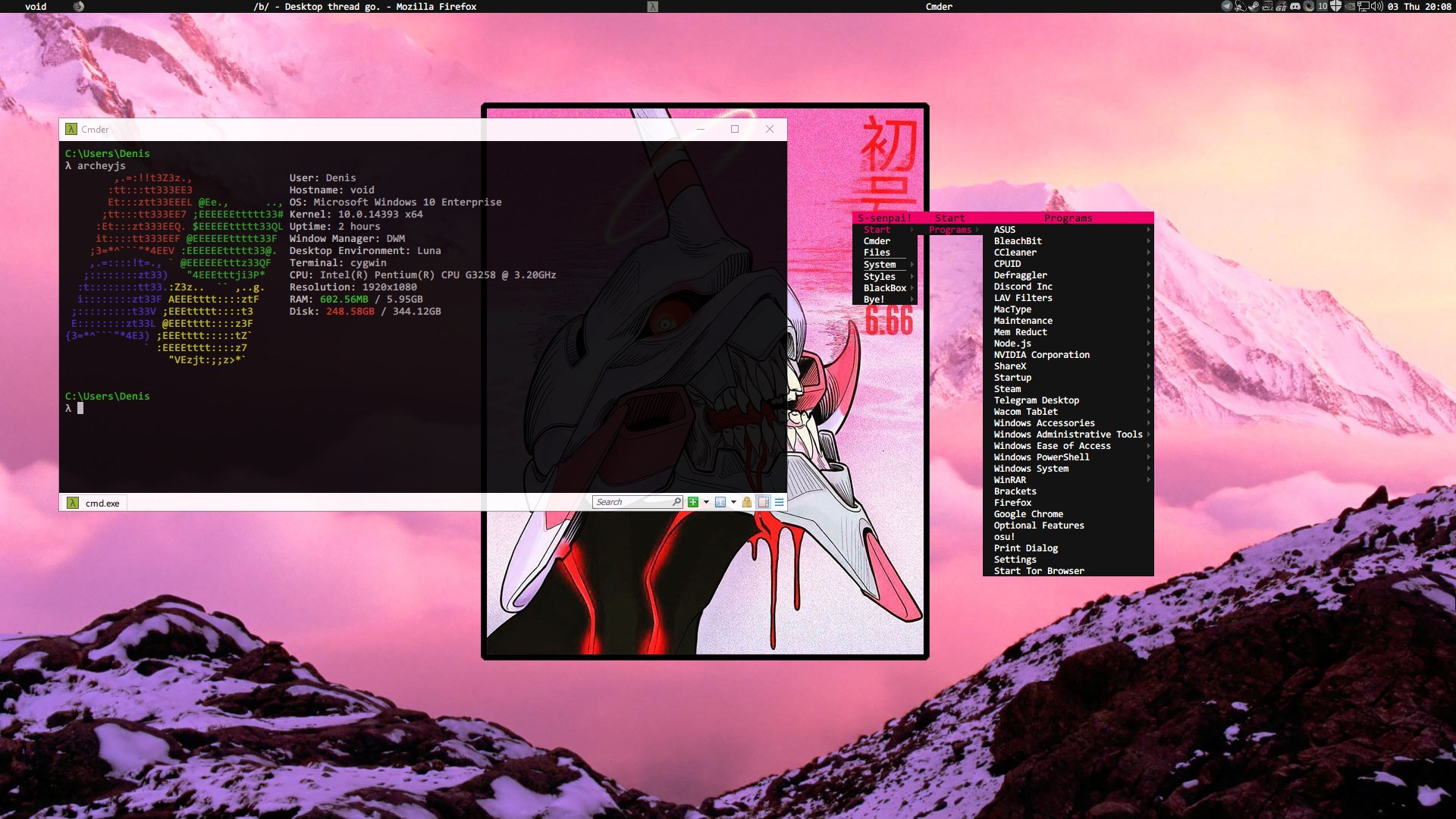Expand the Bye! submenu
Screen dimensions: 1456x819
pyautogui.click(x=886, y=300)
